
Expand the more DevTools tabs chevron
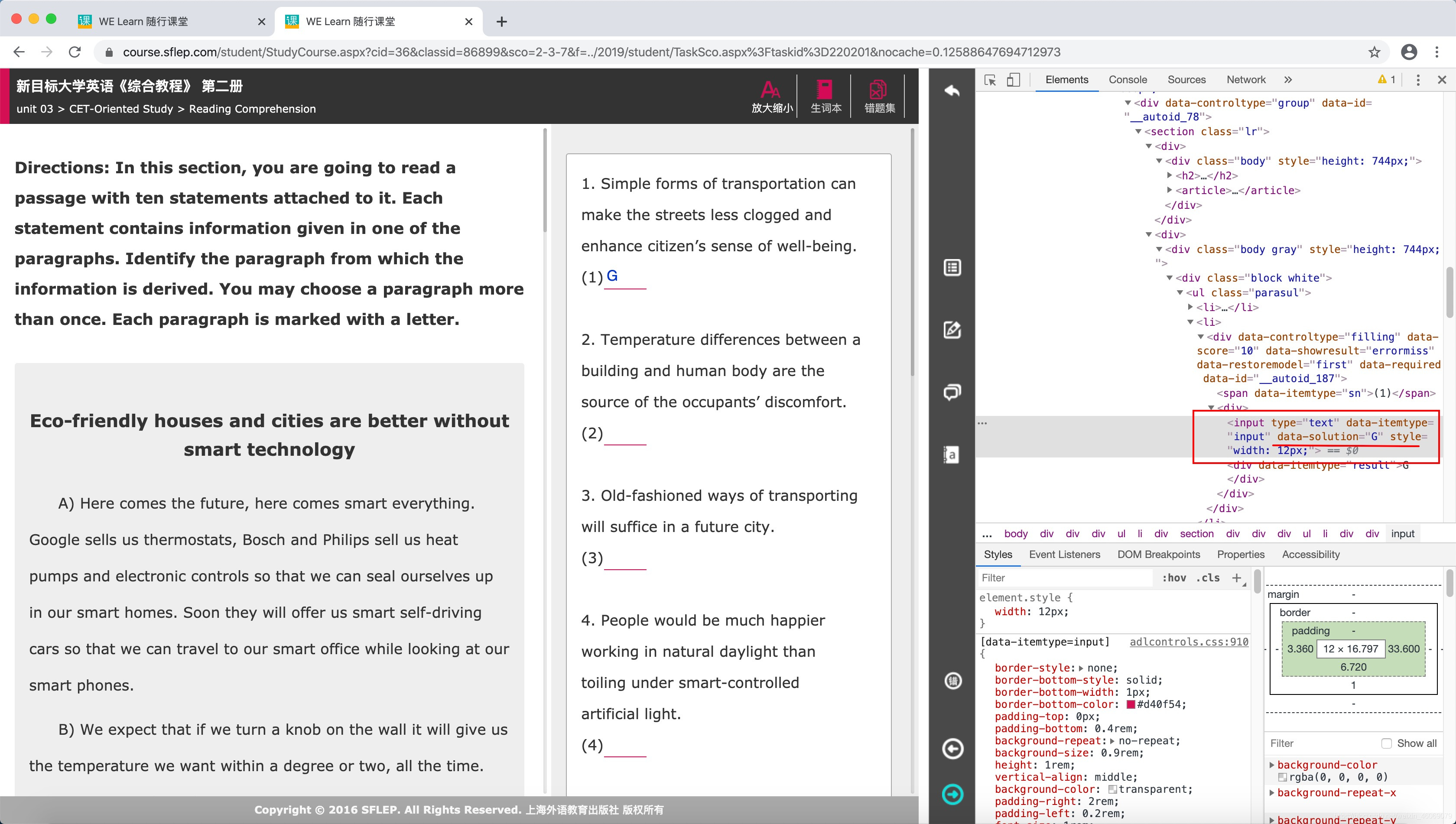(1288, 80)
